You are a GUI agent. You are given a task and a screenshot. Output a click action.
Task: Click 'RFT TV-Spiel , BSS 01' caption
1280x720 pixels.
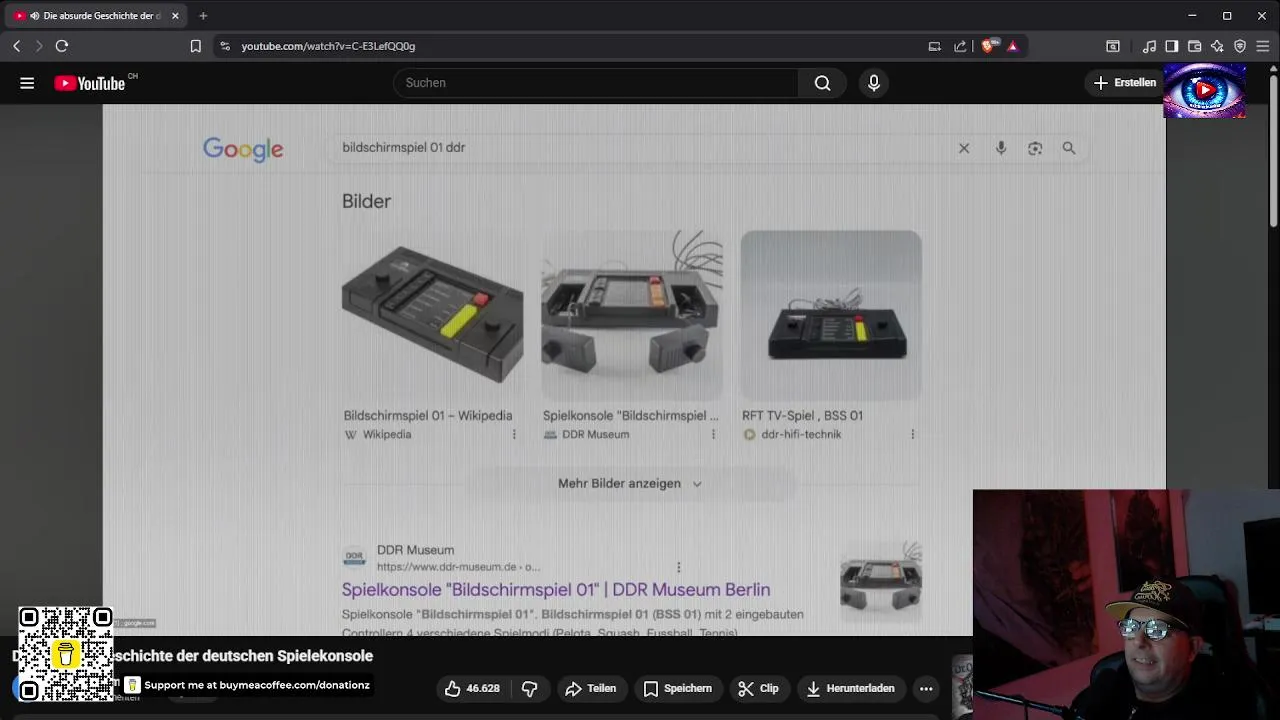(x=802, y=415)
